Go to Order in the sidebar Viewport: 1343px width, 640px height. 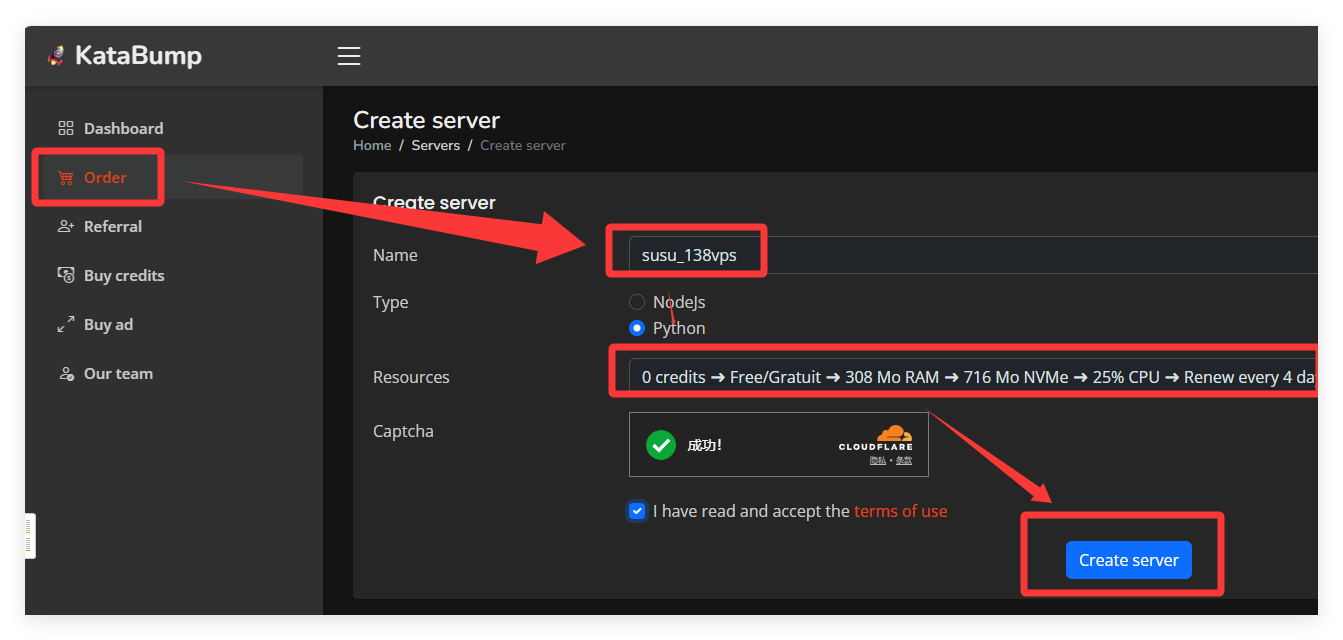[x=105, y=178]
